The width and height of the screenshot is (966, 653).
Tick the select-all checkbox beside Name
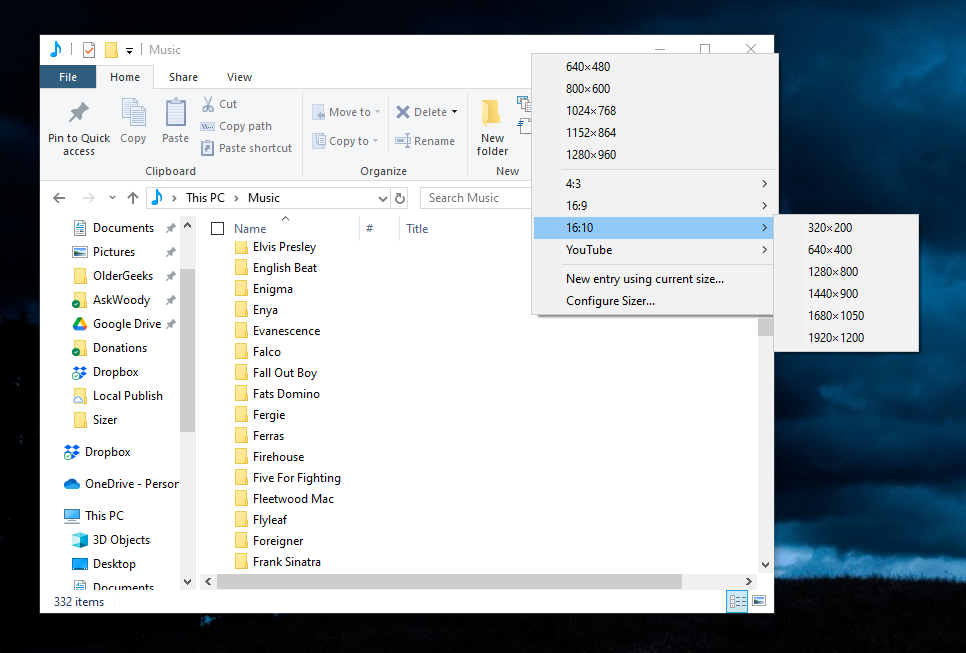pos(217,229)
